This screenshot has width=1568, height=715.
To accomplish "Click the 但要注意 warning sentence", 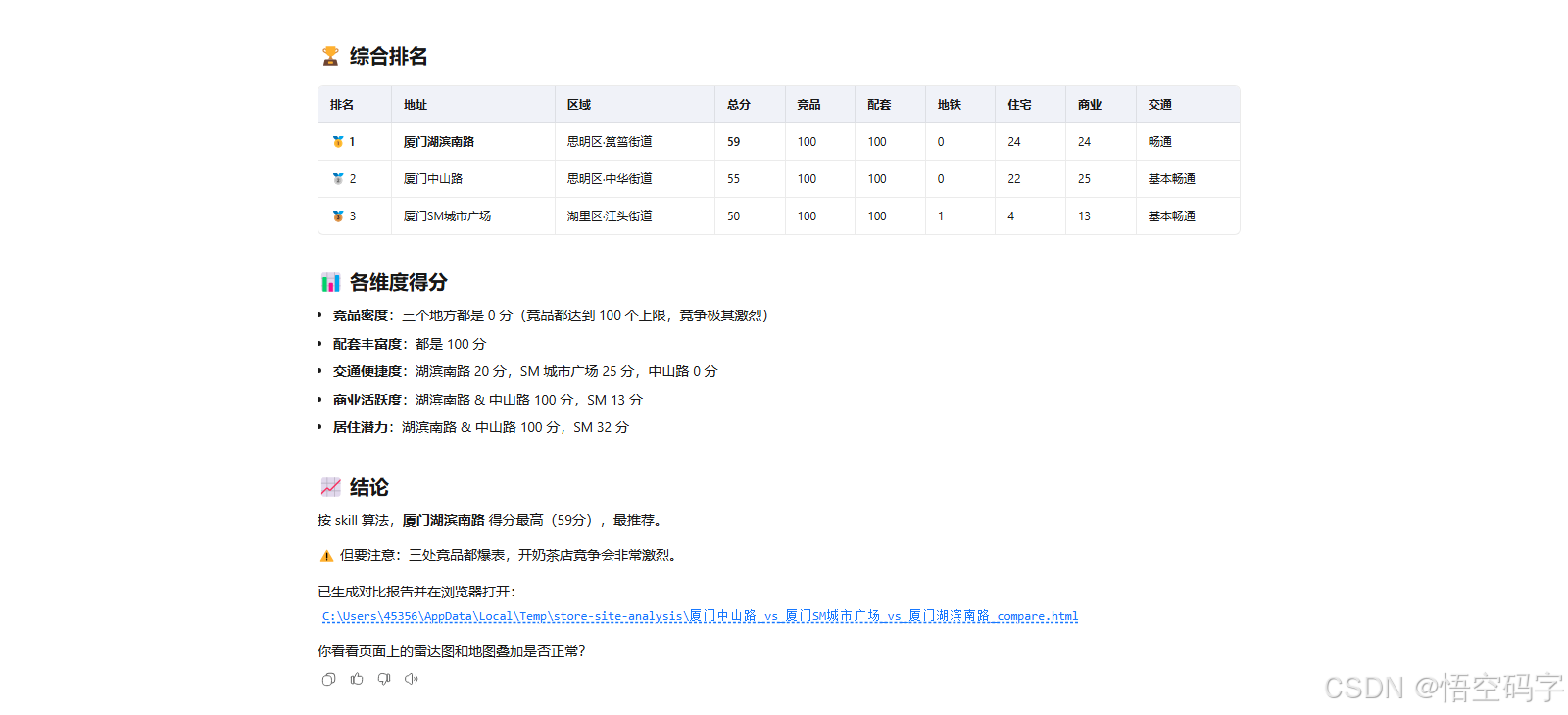I will [509, 555].
